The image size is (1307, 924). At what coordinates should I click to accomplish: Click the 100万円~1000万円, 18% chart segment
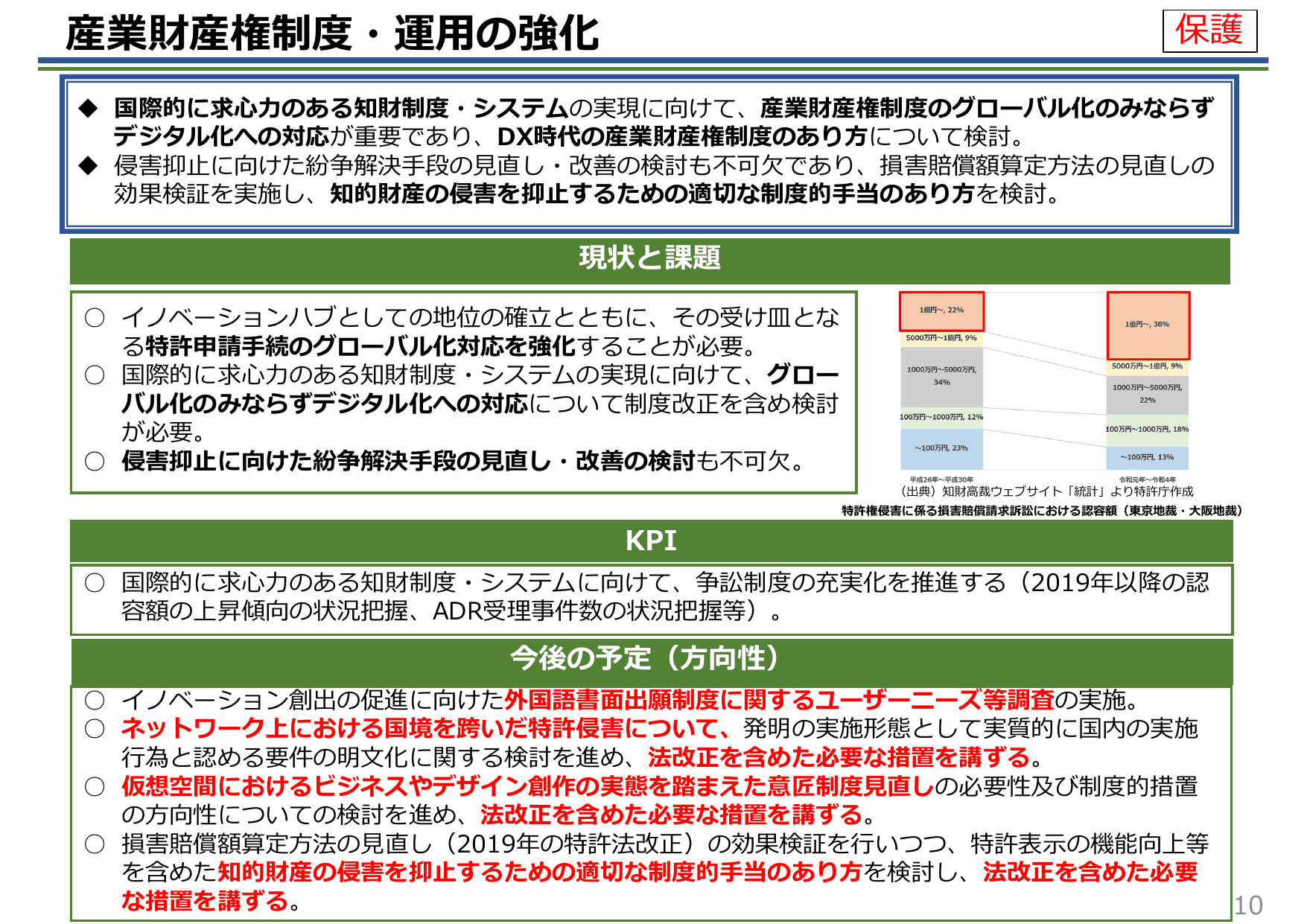pos(1147,429)
